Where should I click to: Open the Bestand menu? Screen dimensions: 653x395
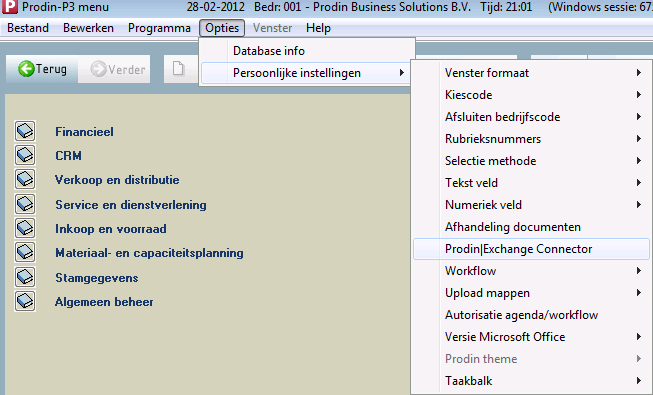pyautogui.click(x=28, y=28)
